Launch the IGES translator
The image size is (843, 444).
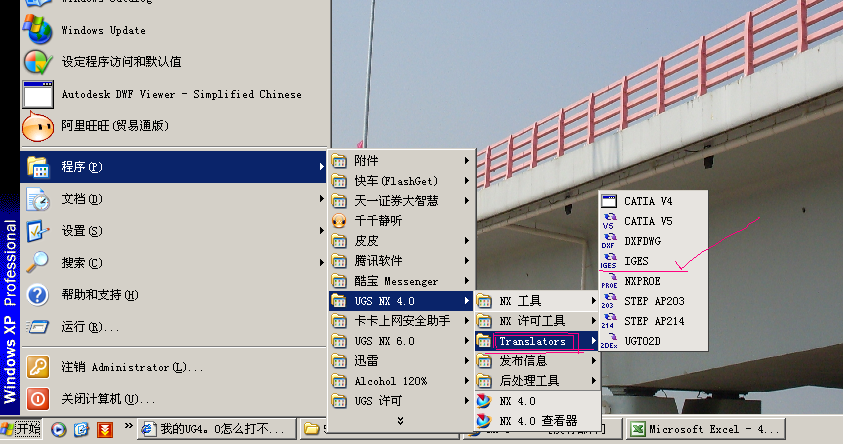653,261
